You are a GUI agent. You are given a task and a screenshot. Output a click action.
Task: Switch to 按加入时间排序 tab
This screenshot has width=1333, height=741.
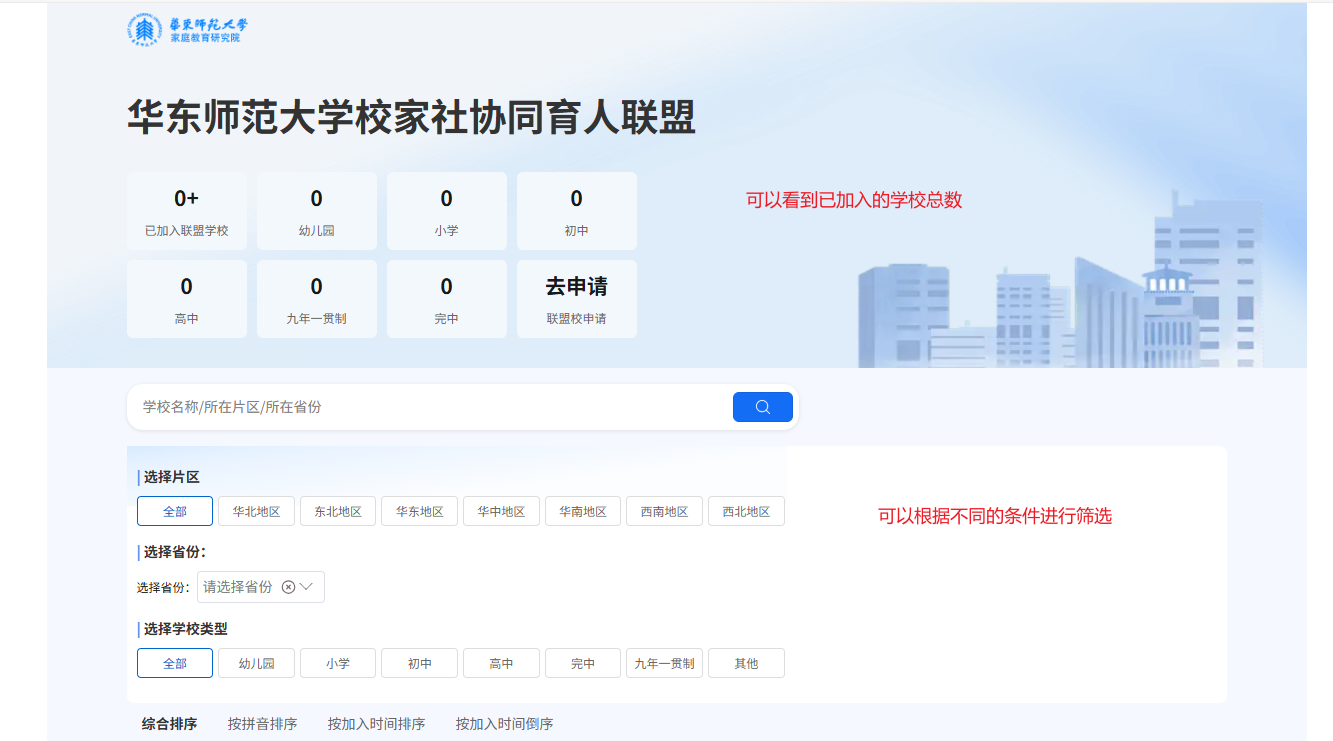376,724
